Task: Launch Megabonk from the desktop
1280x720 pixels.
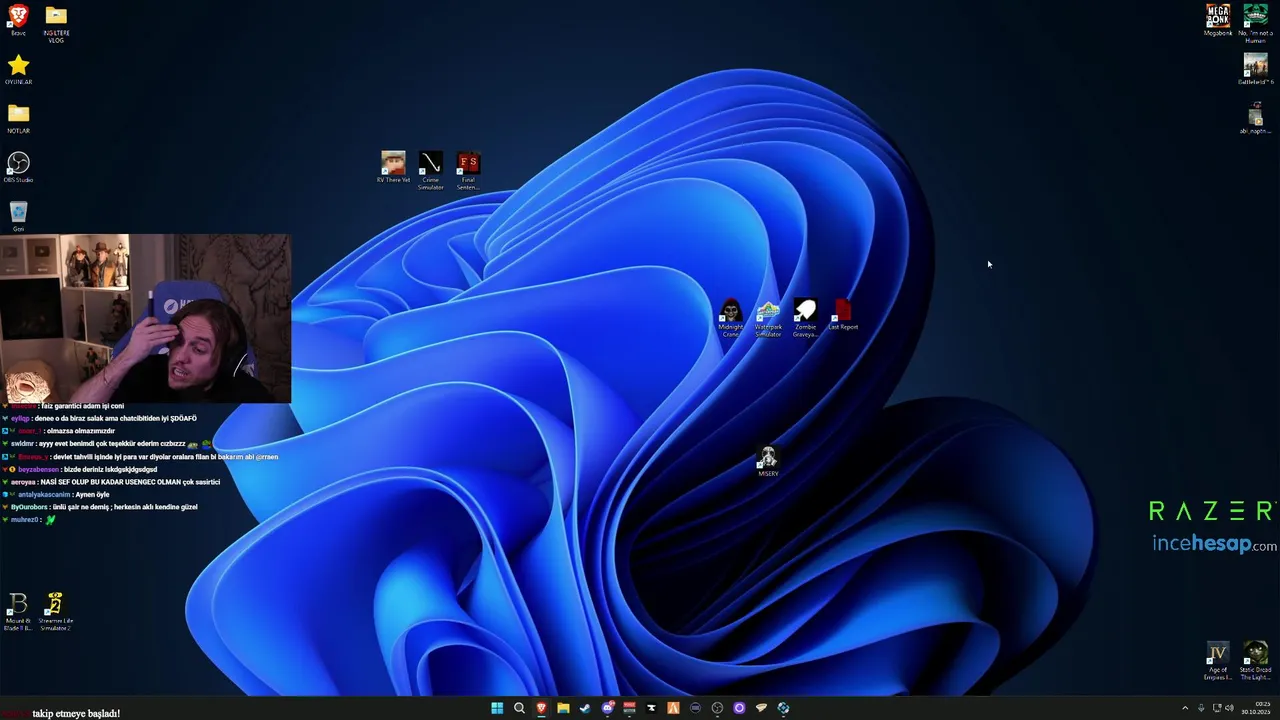Action: pyautogui.click(x=1218, y=20)
